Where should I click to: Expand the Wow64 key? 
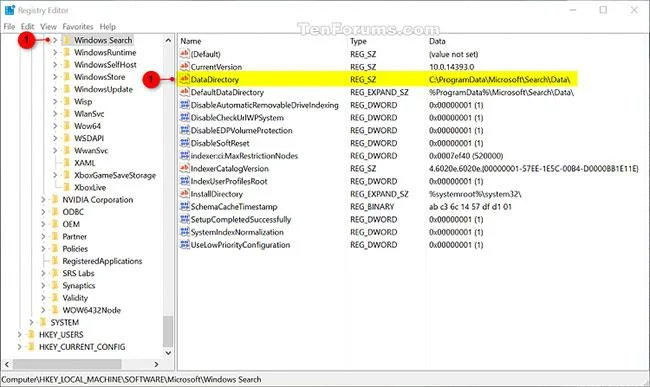55,126
